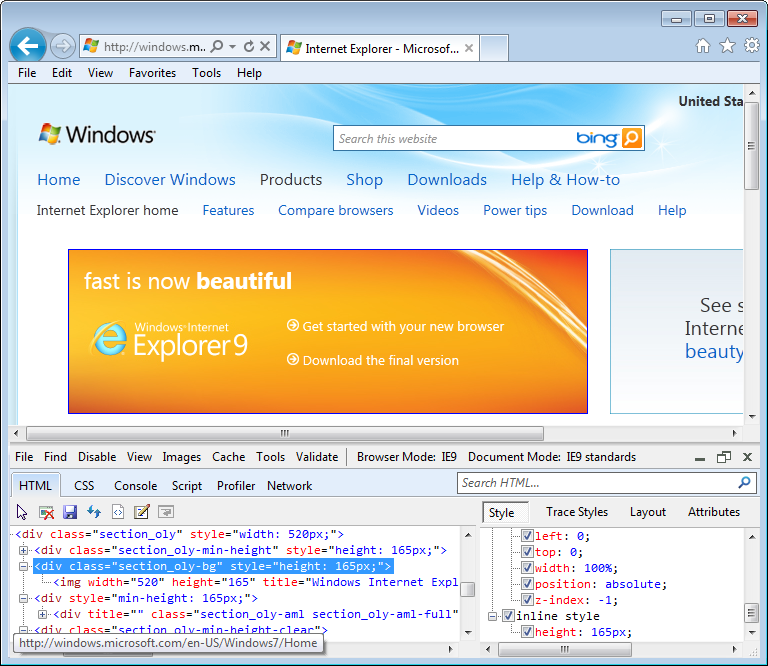
Task: Click Get started with your new browser
Action: tap(395, 326)
